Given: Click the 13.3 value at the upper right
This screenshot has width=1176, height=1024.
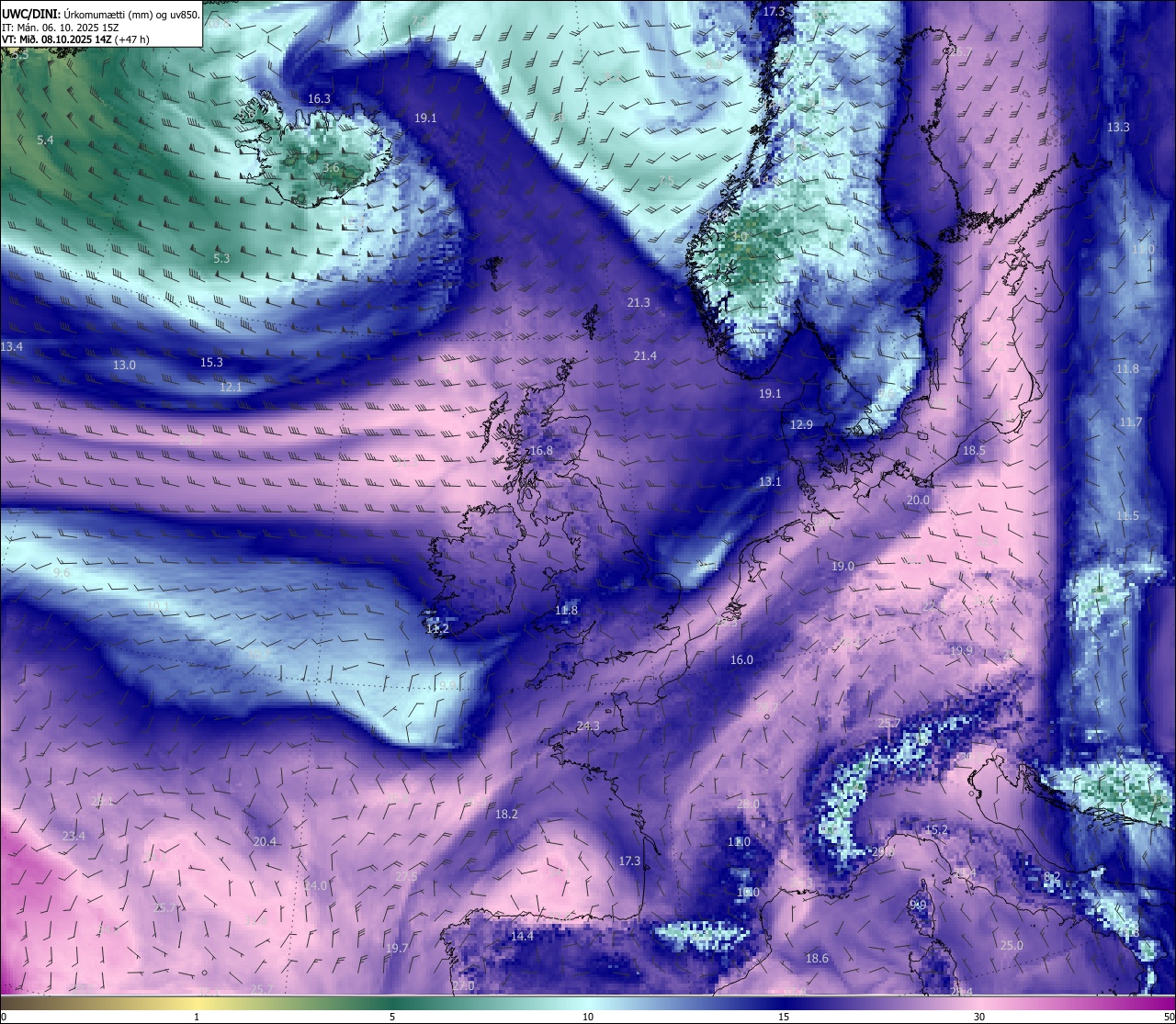Looking at the screenshot, I should pos(1118,127).
